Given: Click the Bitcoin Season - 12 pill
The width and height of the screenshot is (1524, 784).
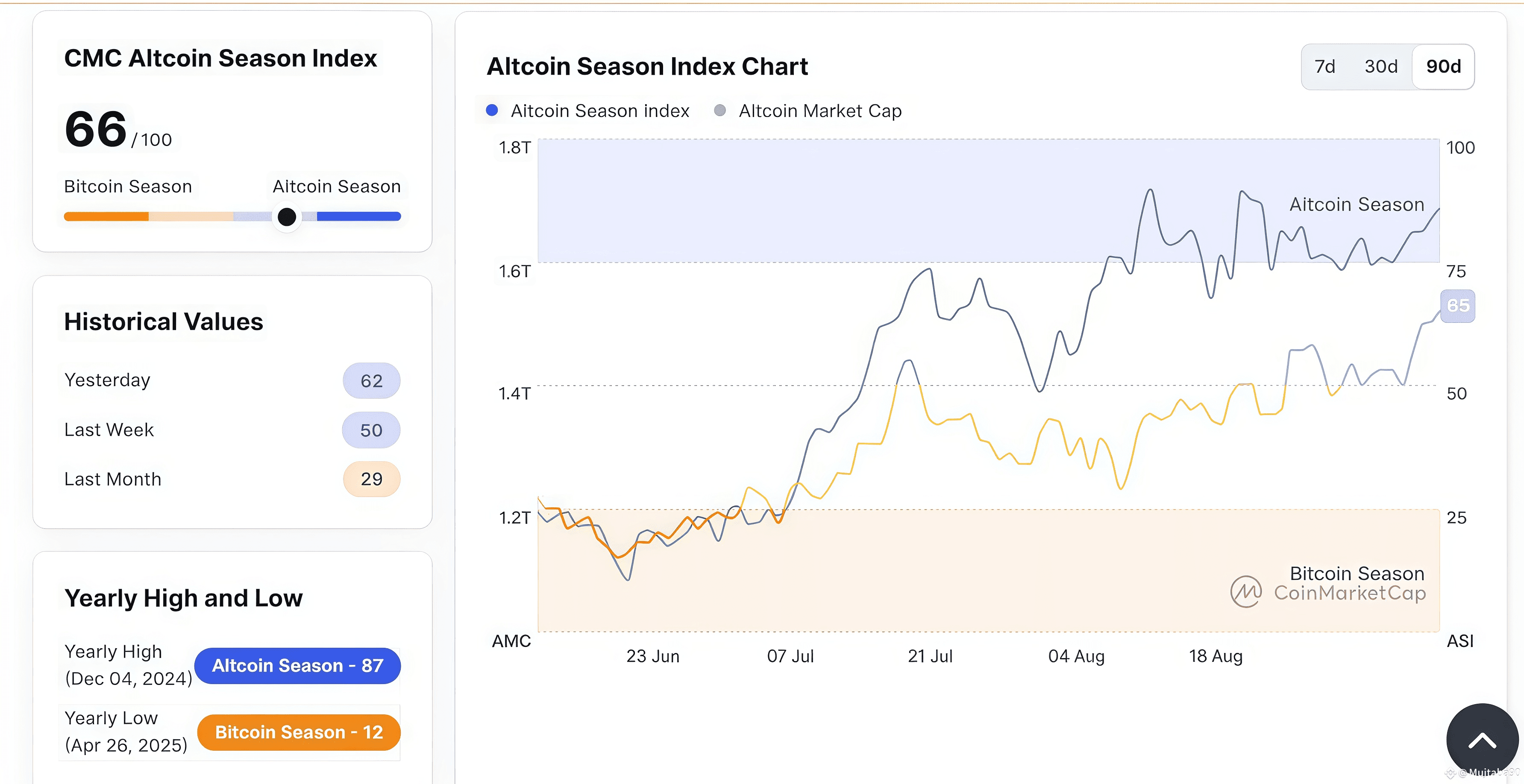Looking at the screenshot, I should pos(299,733).
